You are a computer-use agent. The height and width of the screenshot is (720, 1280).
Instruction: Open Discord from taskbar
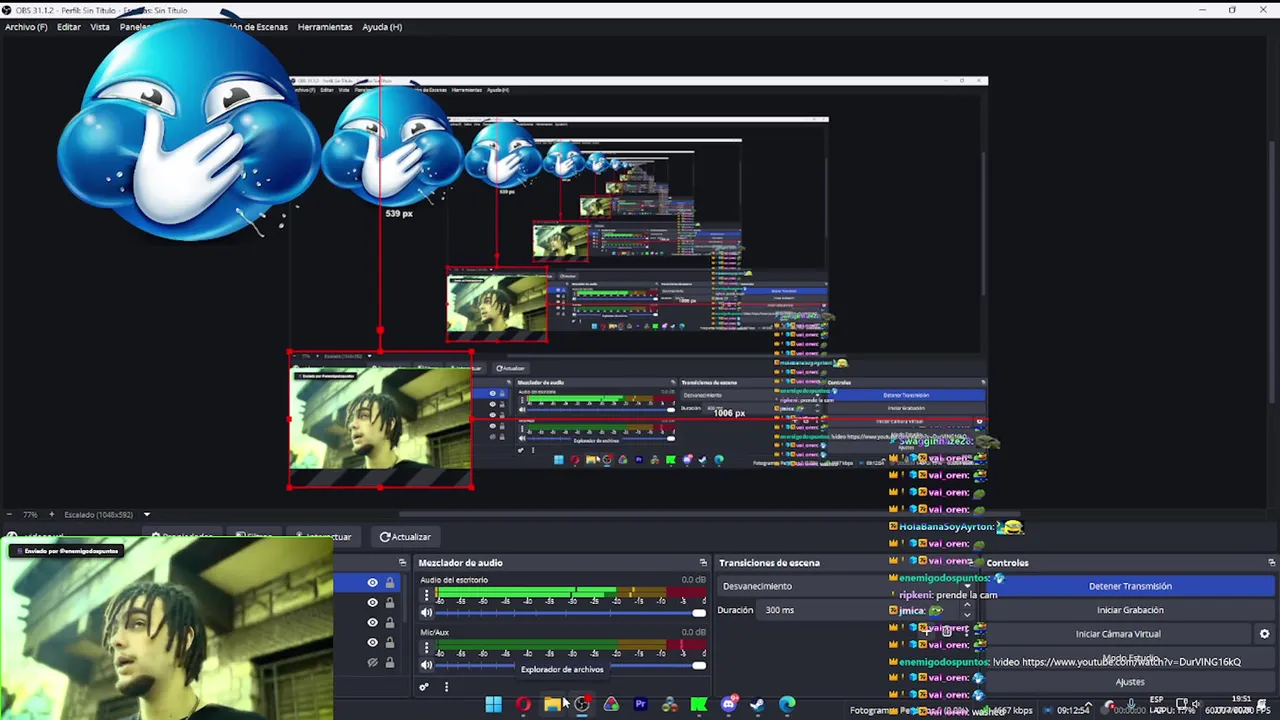(729, 705)
